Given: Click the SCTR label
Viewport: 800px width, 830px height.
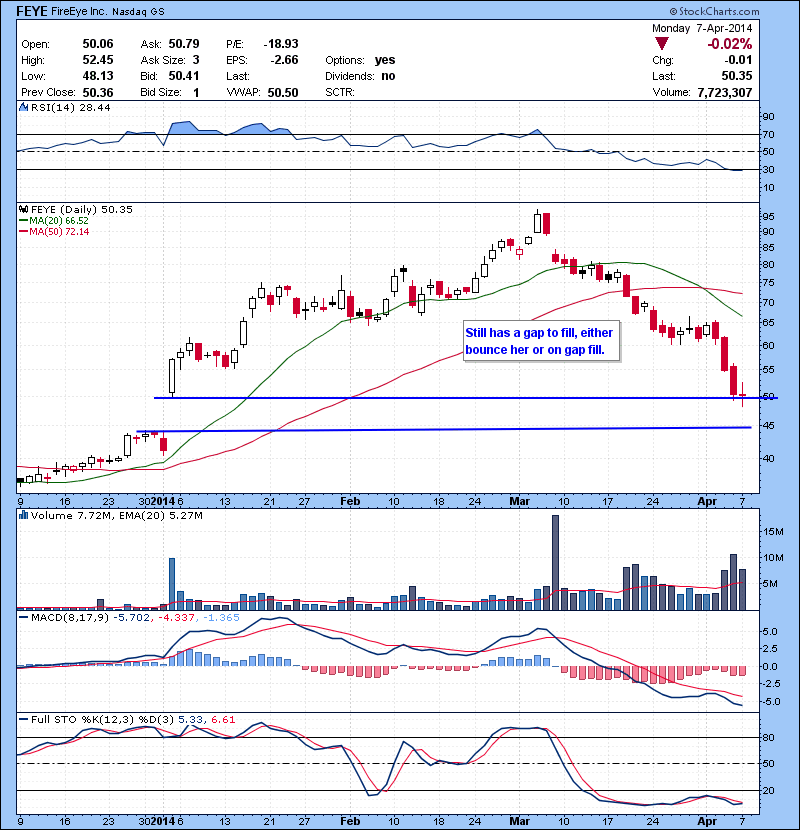Looking at the screenshot, I should point(339,92).
